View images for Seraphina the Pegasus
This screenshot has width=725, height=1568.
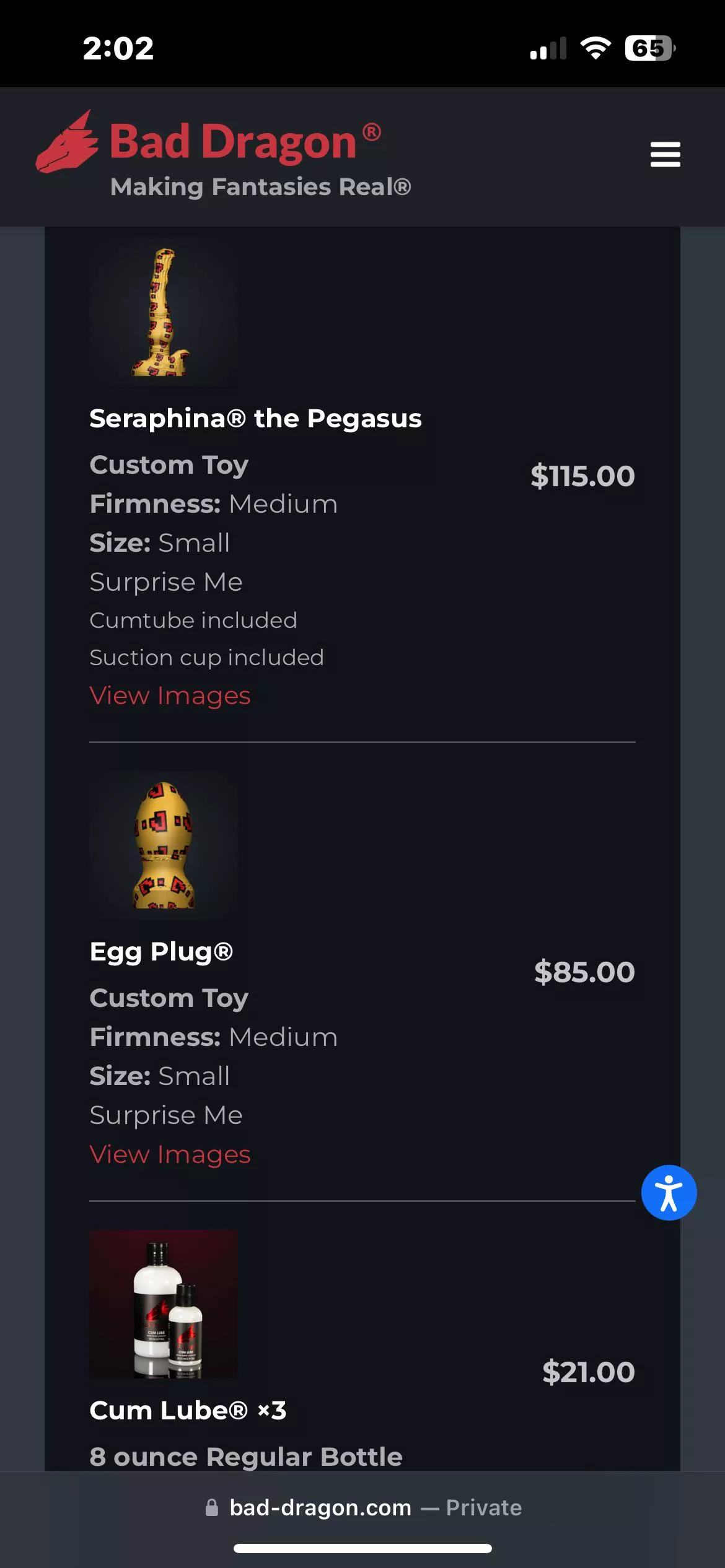pyautogui.click(x=170, y=695)
